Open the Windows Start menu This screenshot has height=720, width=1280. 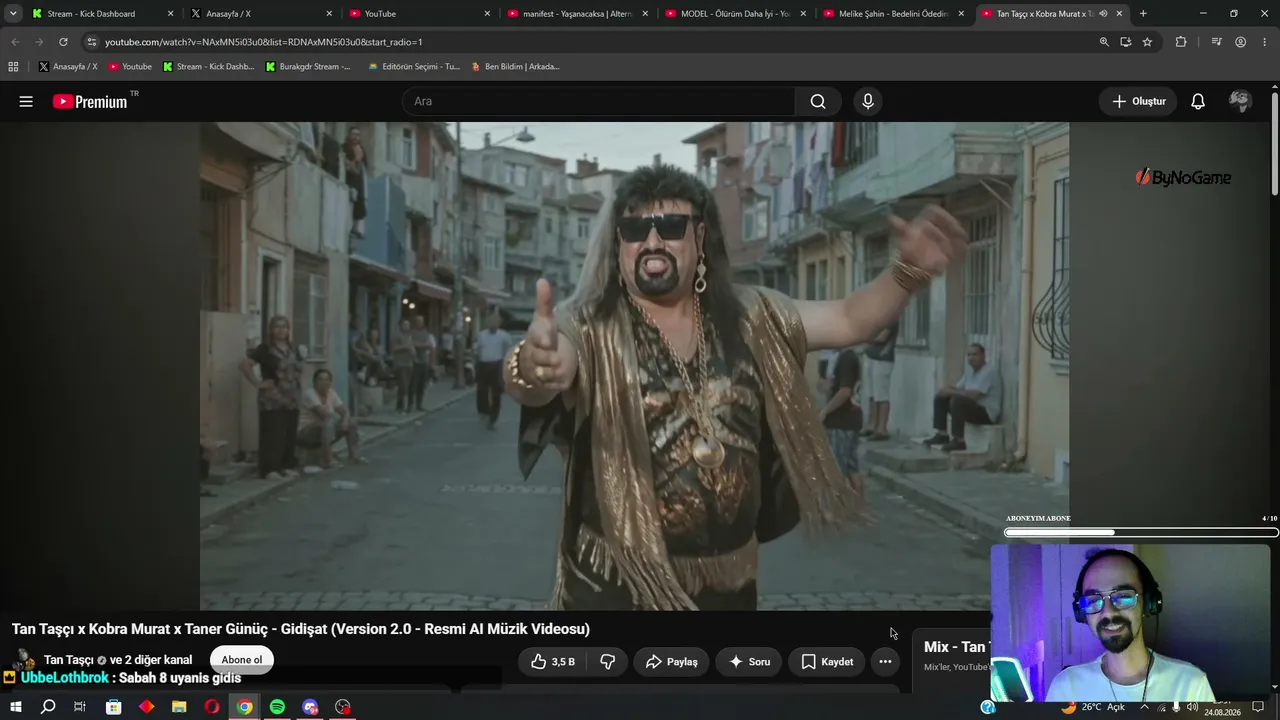15,707
